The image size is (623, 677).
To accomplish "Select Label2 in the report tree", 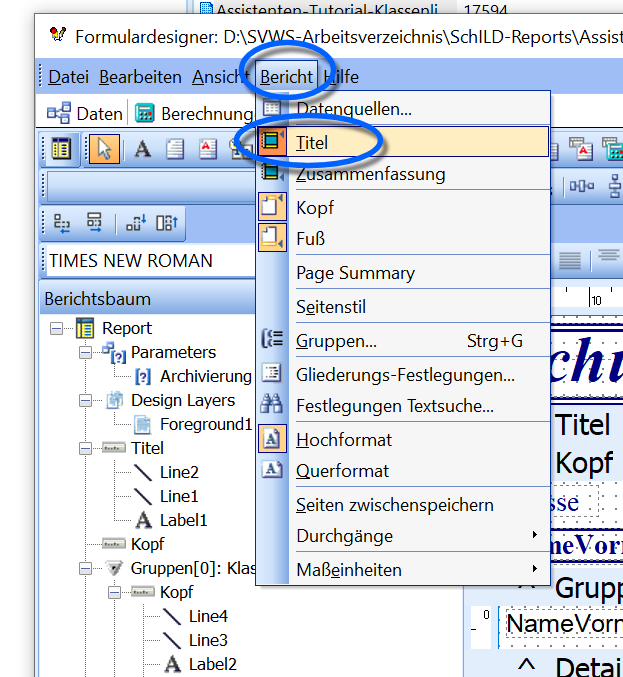I will pos(212,664).
